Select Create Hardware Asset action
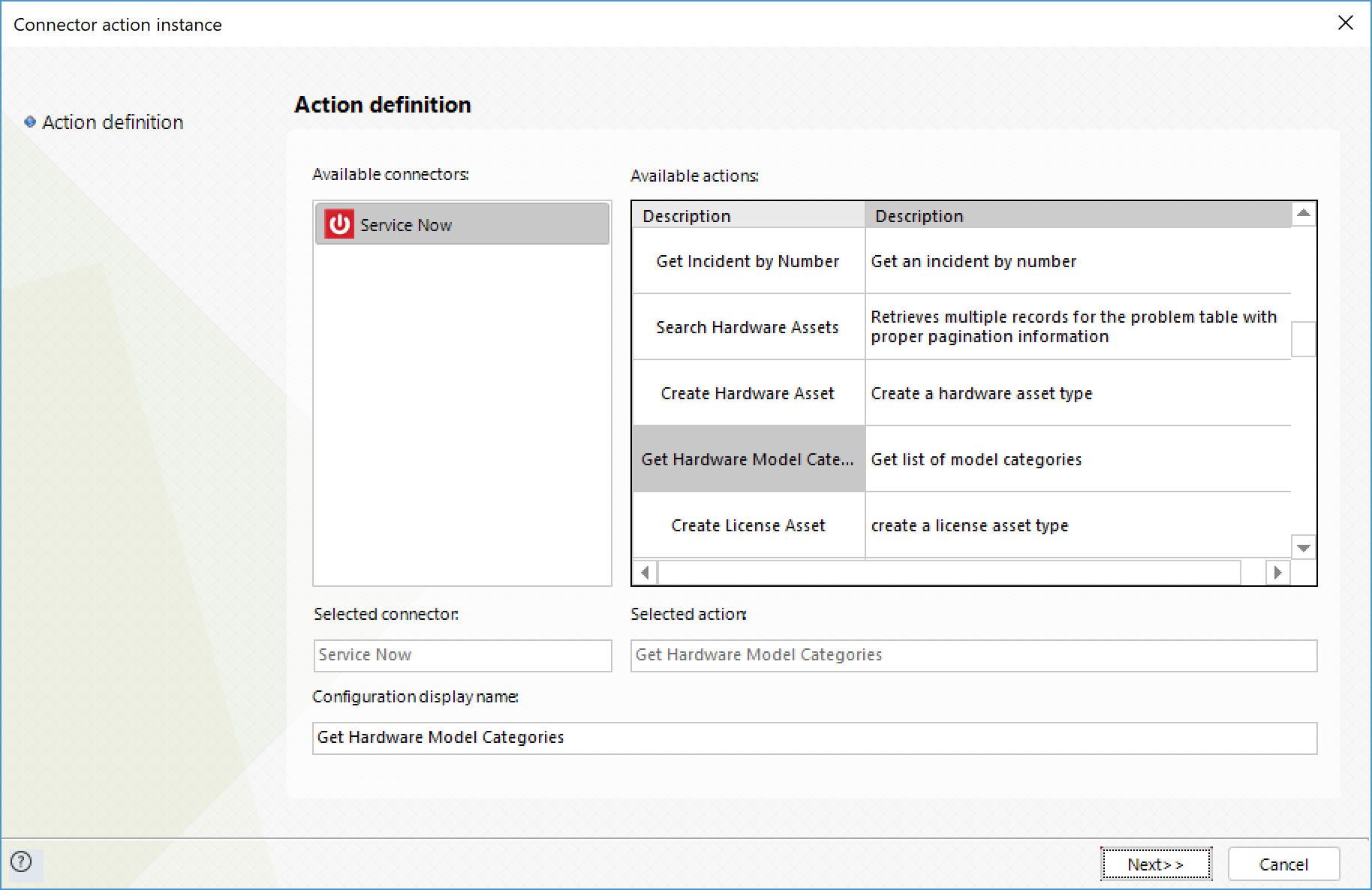 [748, 393]
